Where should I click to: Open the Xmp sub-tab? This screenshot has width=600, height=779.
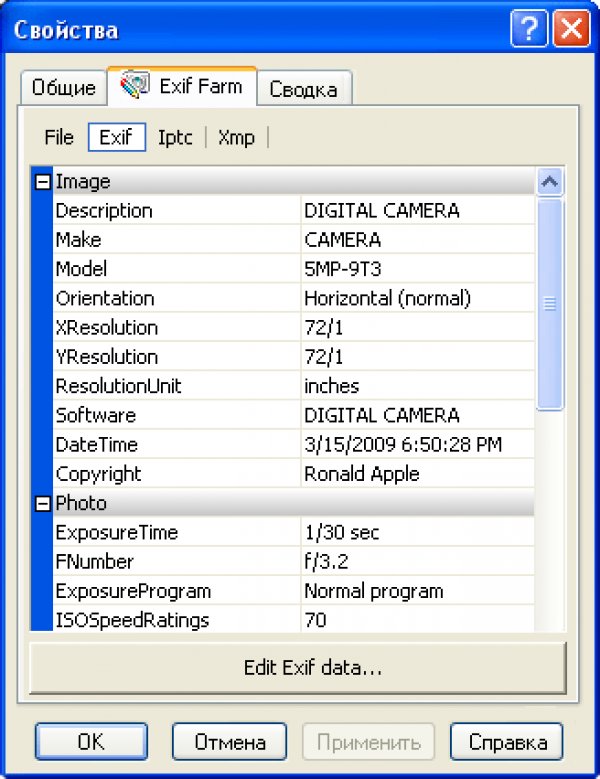coord(236,138)
